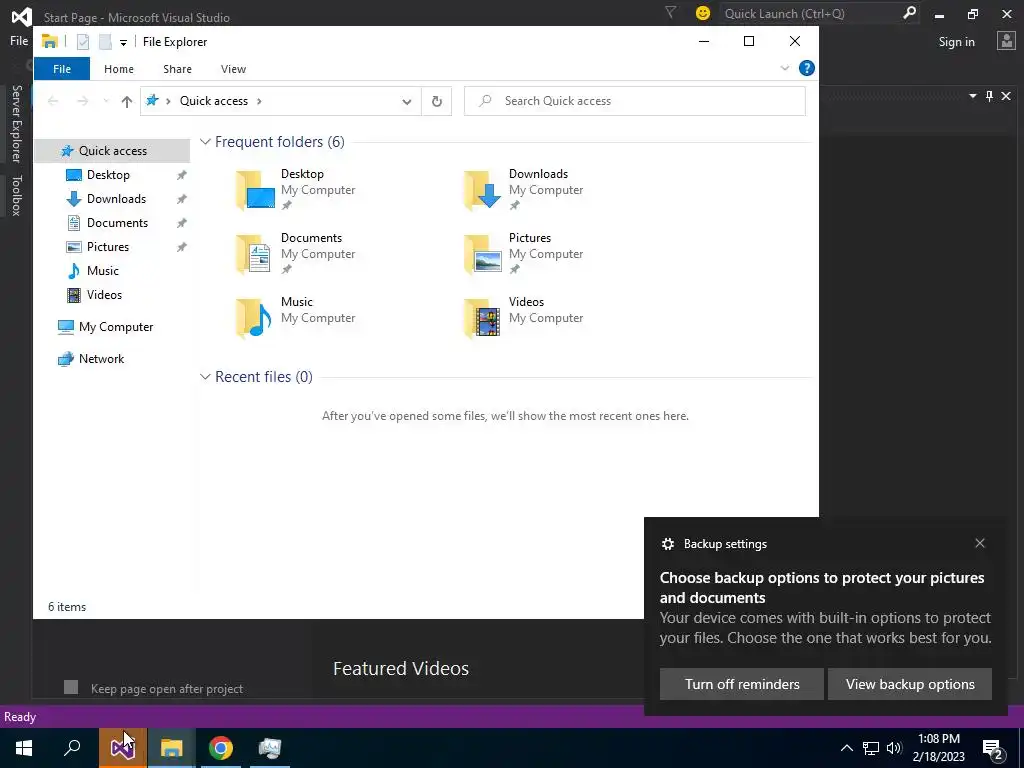Viewport: 1024px width, 768px height.
Task: Click the taskbar clock showing 1:08 PM
Action: (938, 748)
